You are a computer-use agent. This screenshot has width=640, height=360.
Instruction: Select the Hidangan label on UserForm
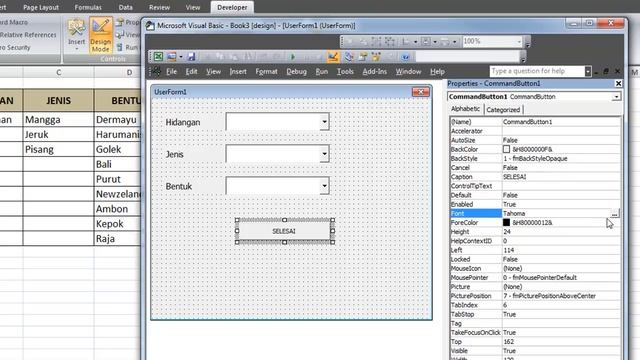coord(183,122)
